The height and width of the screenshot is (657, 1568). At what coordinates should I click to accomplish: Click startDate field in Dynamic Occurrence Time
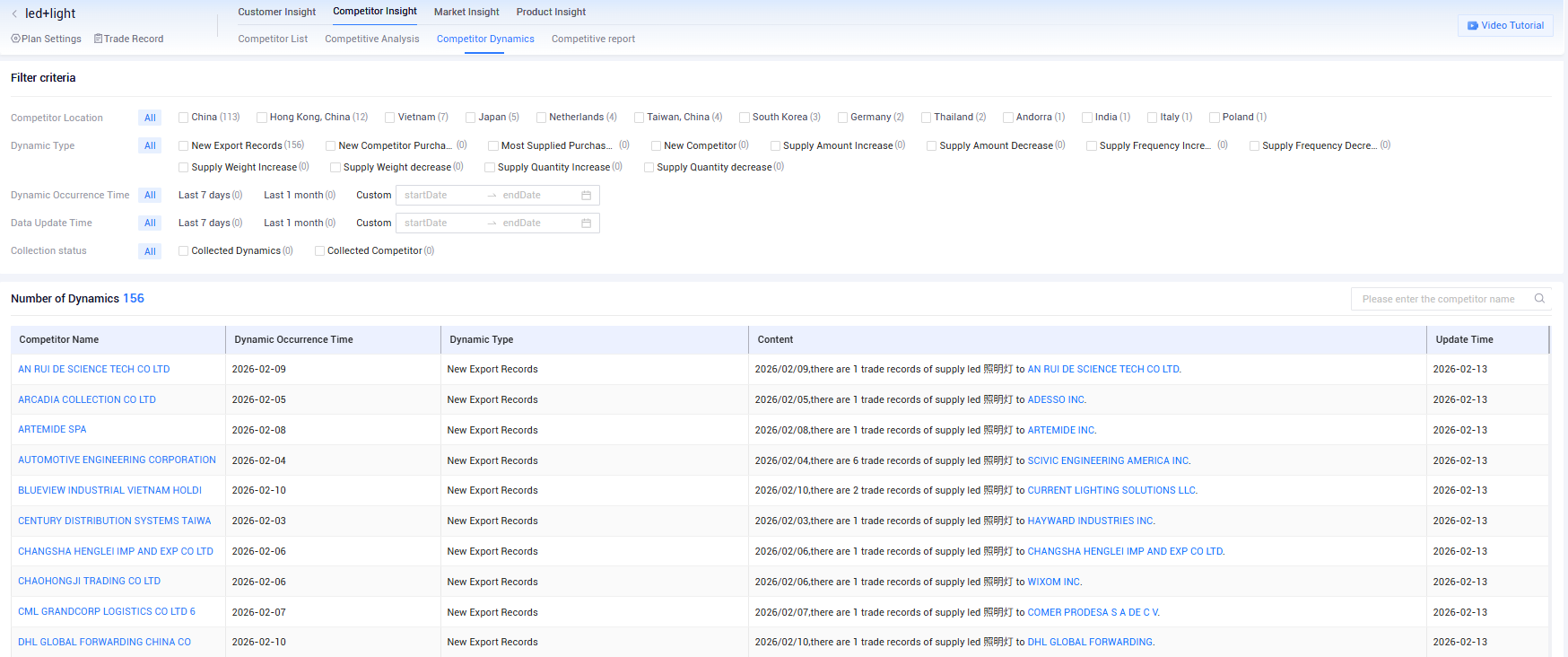click(440, 195)
